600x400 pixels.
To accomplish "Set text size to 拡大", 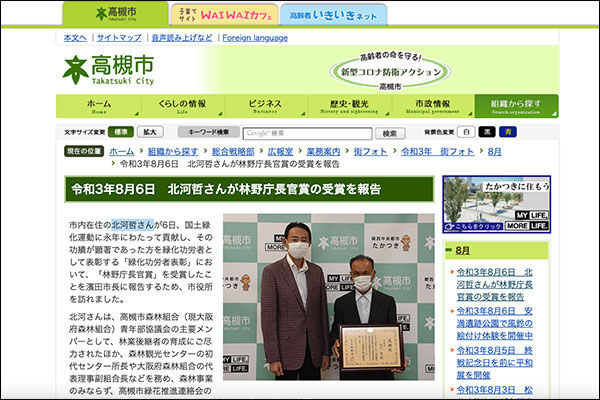I will pos(150,132).
